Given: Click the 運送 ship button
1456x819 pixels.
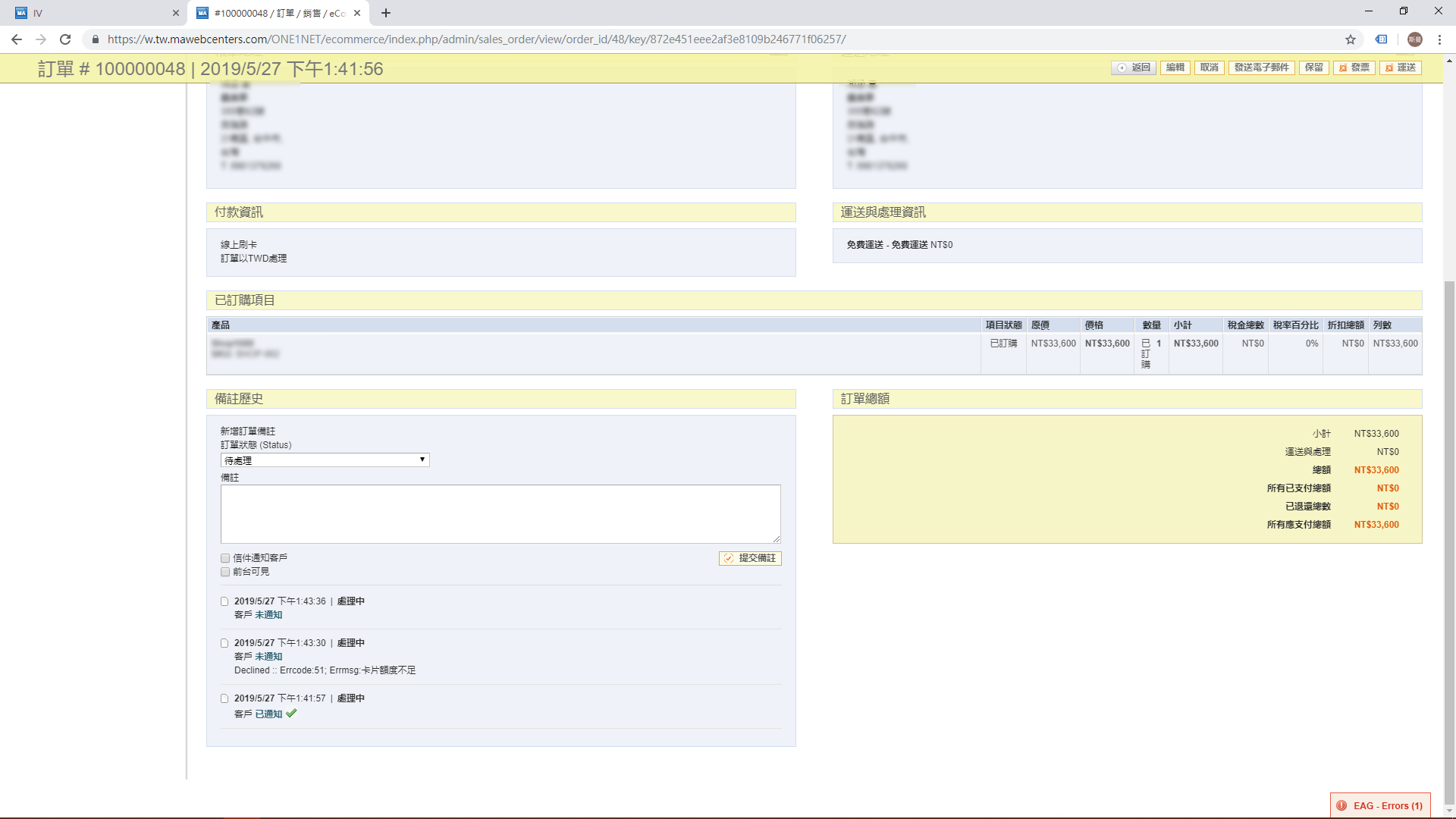Looking at the screenshot, I should click(1400, 67).
